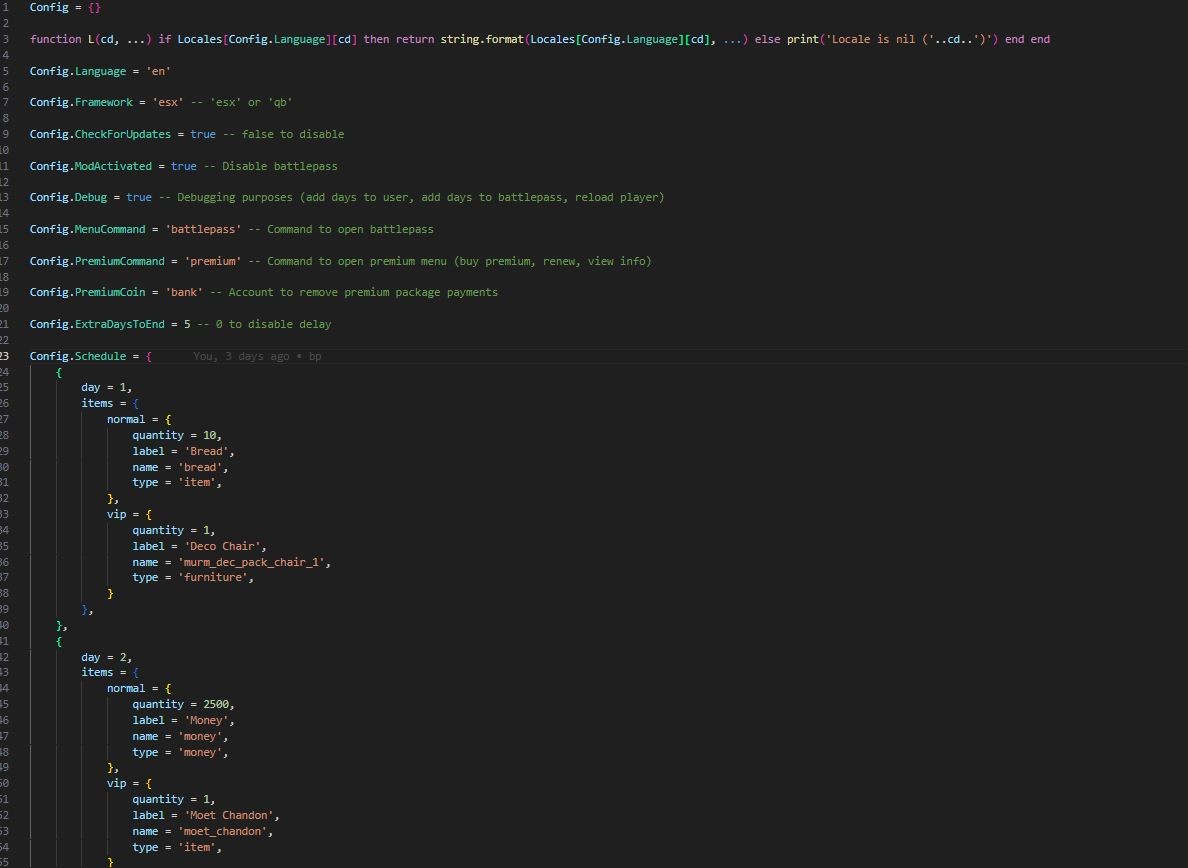Click the value 5 of Config.ExtraDaysToEnd
The height and width of the screenshot is (868, 1188).
pos(187,324)
